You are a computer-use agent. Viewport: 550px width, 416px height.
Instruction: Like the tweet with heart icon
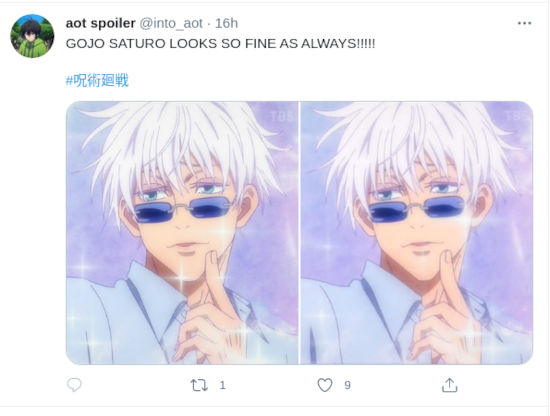325,385
